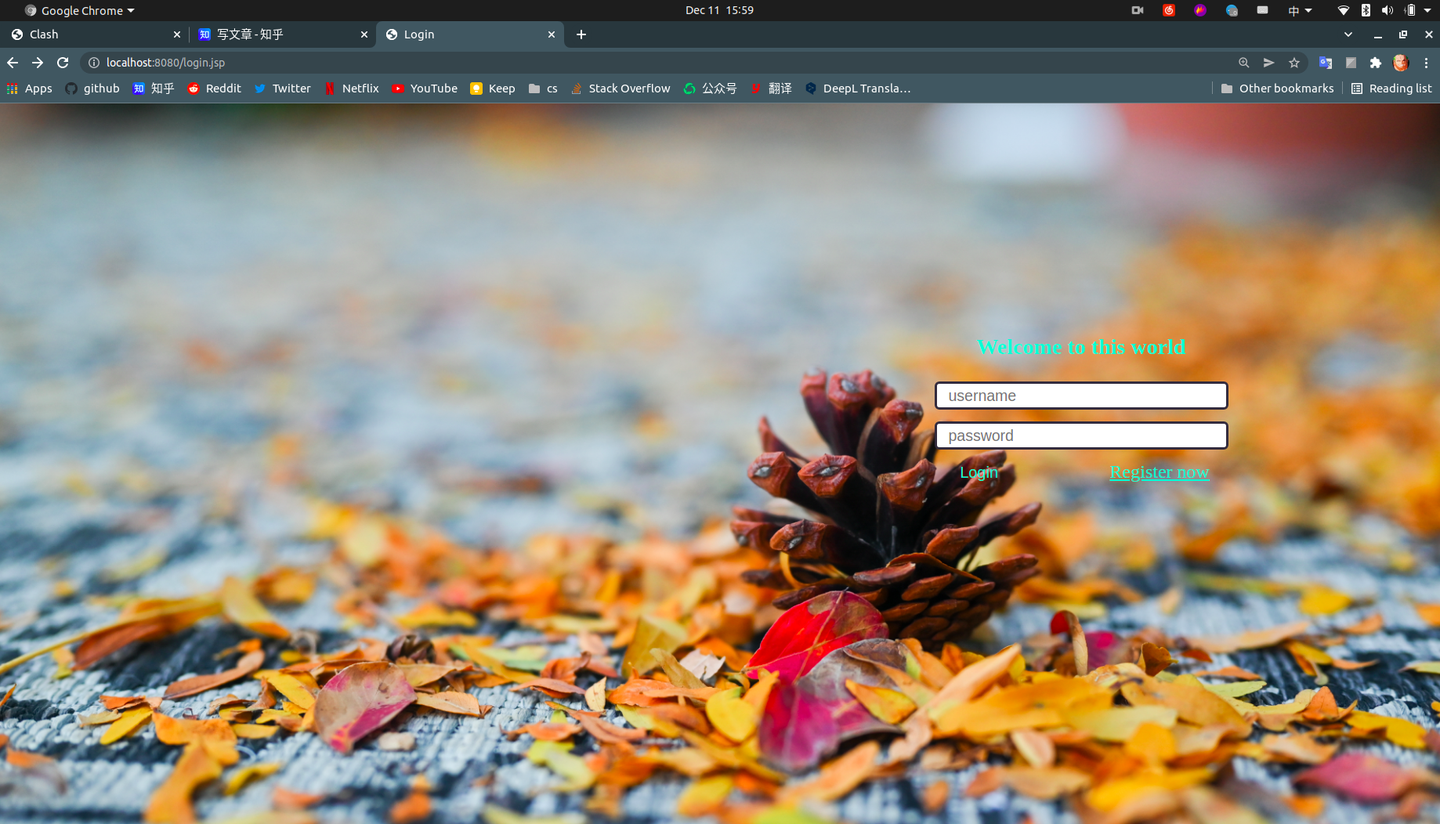Open the gray square extension icon

[x=1351, y=62]
